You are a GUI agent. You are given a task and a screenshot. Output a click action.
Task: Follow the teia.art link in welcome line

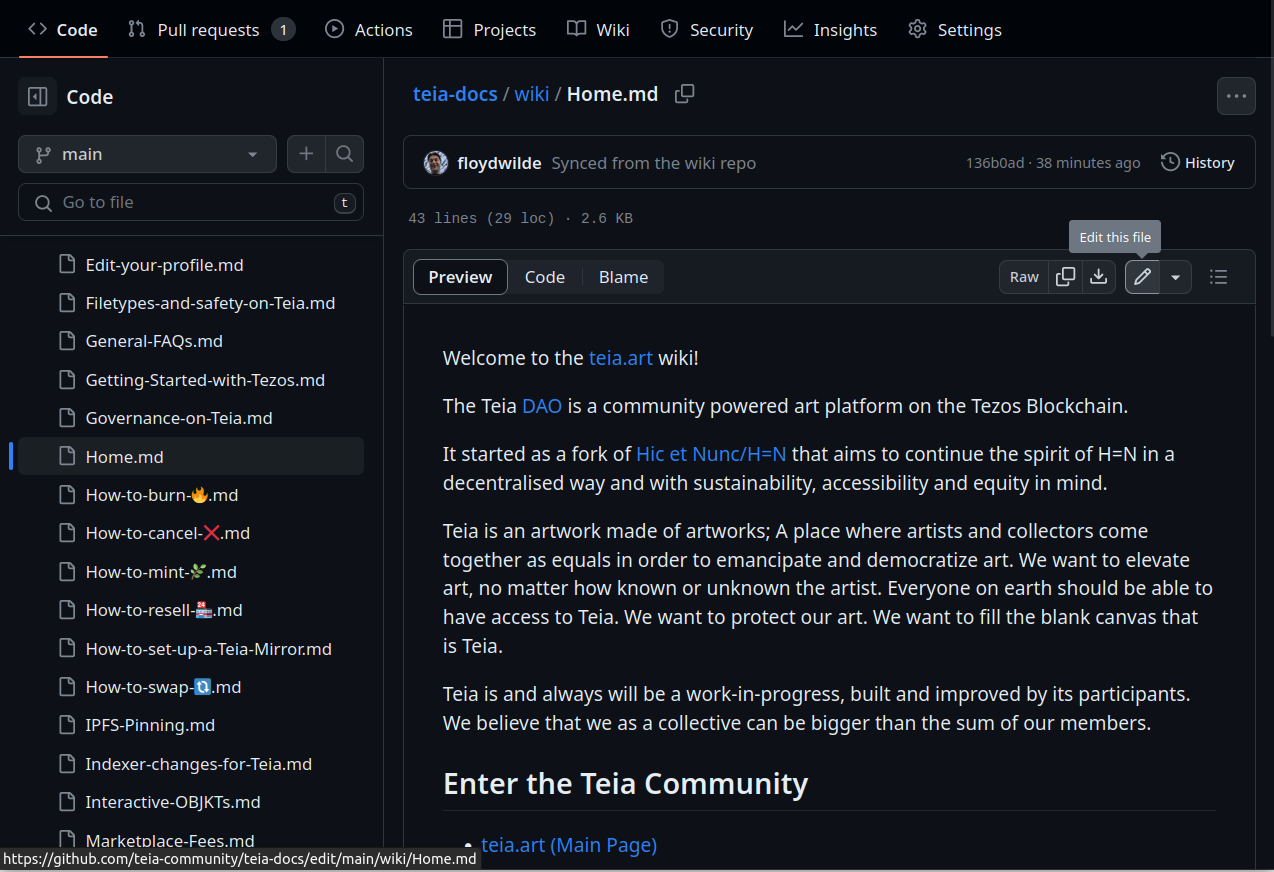620,358
